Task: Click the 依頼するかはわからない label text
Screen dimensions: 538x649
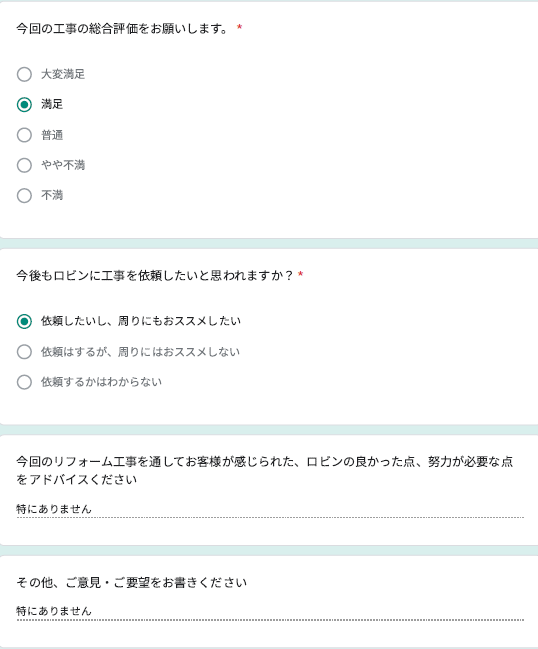Action: (101, 382)
